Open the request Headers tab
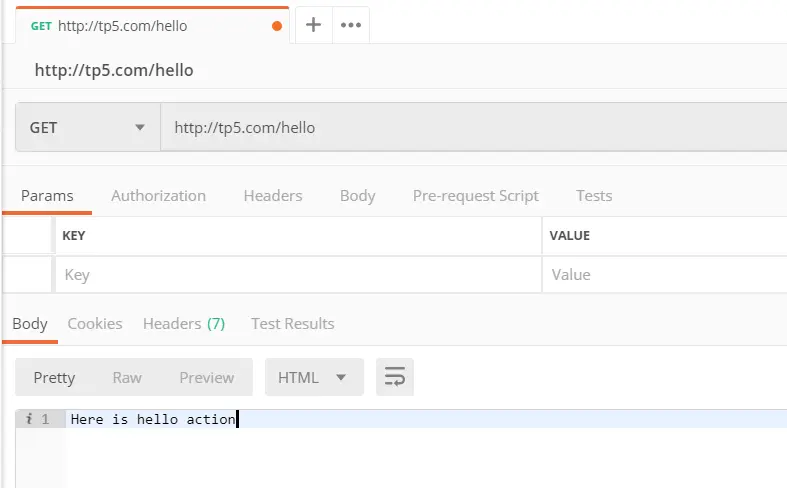 point(273,195)
